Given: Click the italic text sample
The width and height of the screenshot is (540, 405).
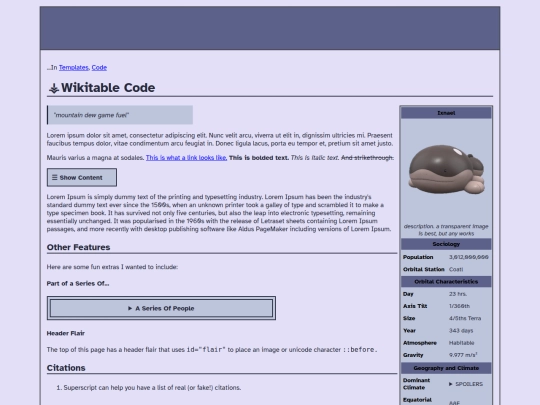Looking at the screenshot, I should point(315,158).
